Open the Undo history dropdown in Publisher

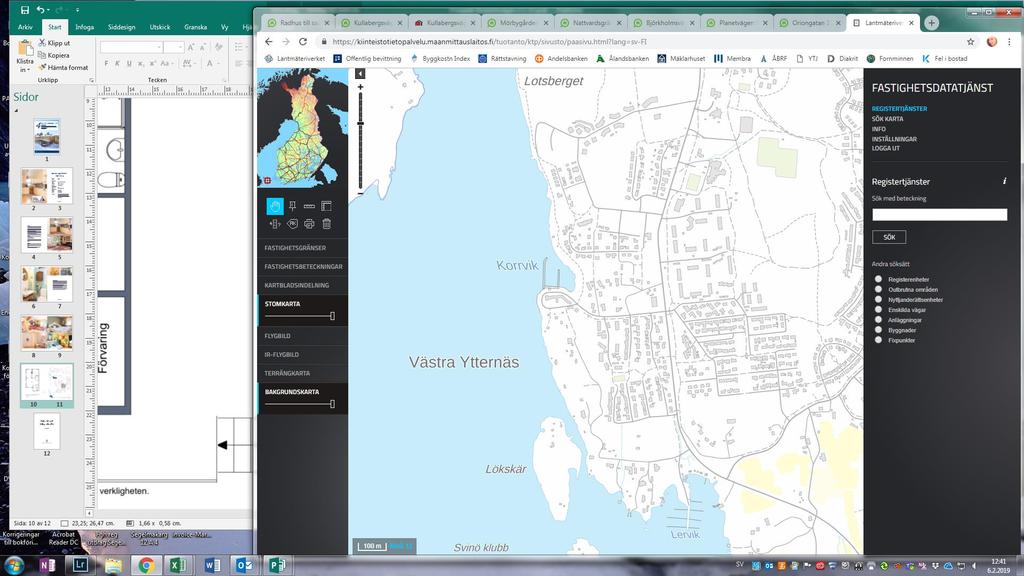click(x=48, y=10)
